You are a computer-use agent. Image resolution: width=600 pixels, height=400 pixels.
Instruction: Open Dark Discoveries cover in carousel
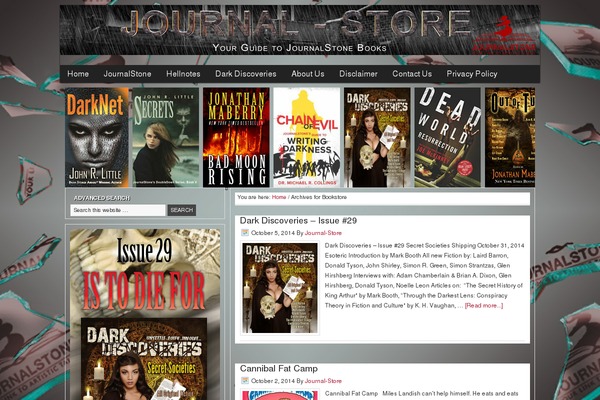pyautogui.click(x=377, y=137)
